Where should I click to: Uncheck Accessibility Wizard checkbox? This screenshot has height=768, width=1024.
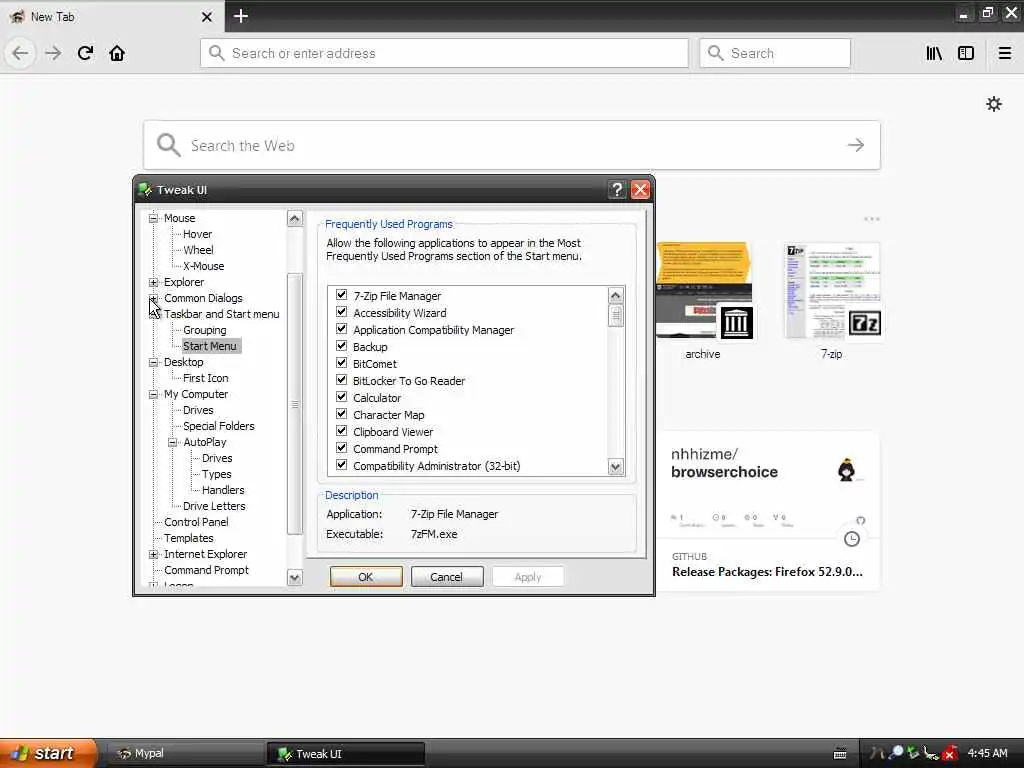(x=342, y=312)
